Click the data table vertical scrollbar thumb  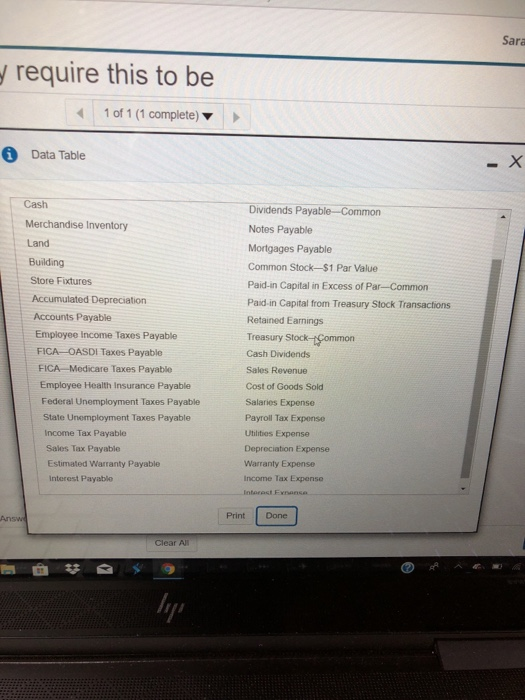pos(480,368)
